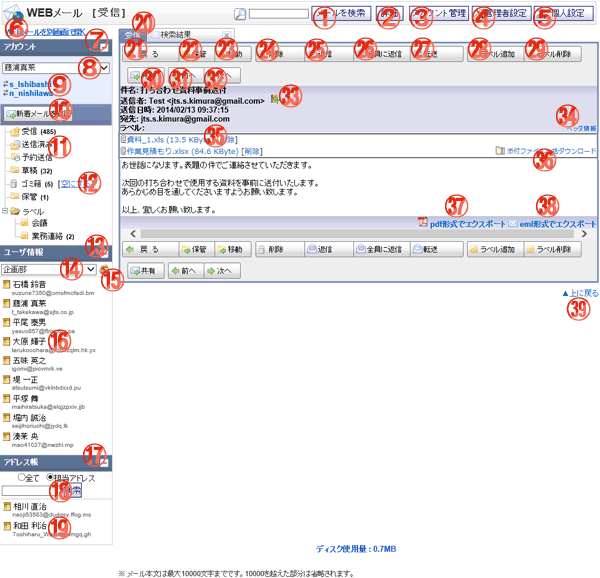Click the ▲上に戻る back to top link

point(580,293)
